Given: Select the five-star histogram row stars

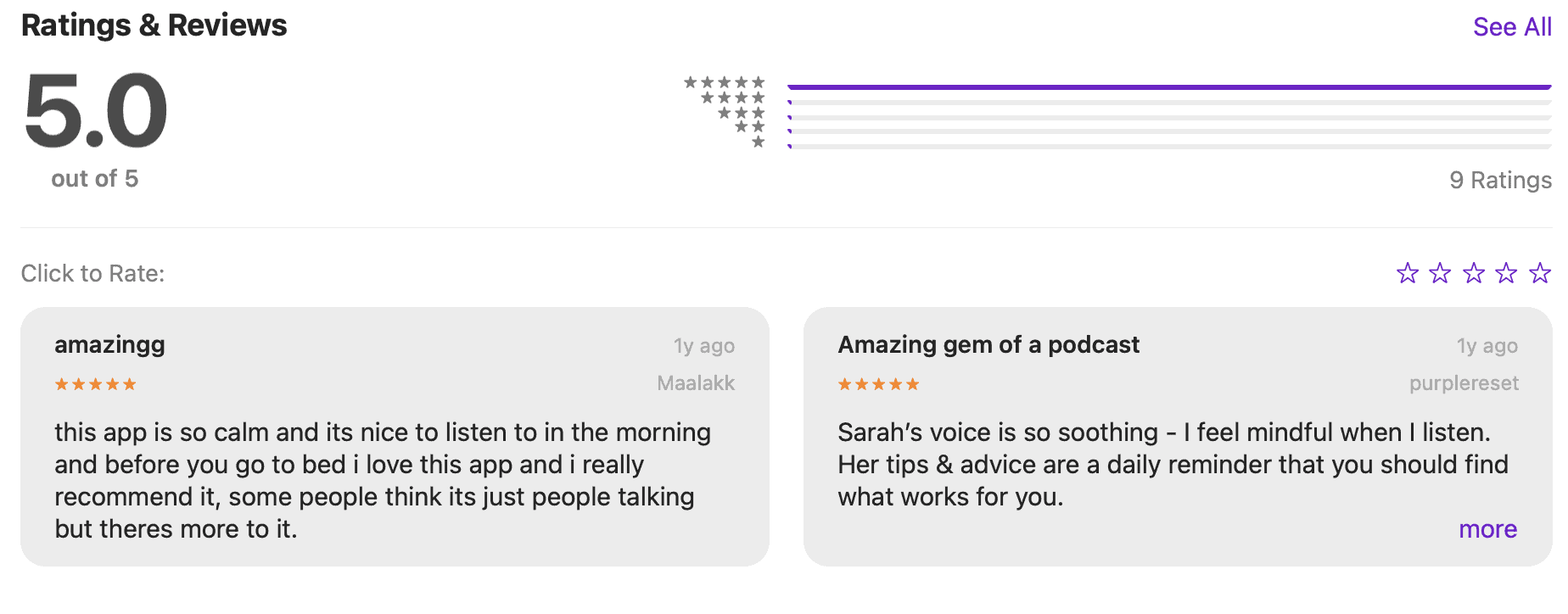Looking at the screenshot, I should point(725,82).
